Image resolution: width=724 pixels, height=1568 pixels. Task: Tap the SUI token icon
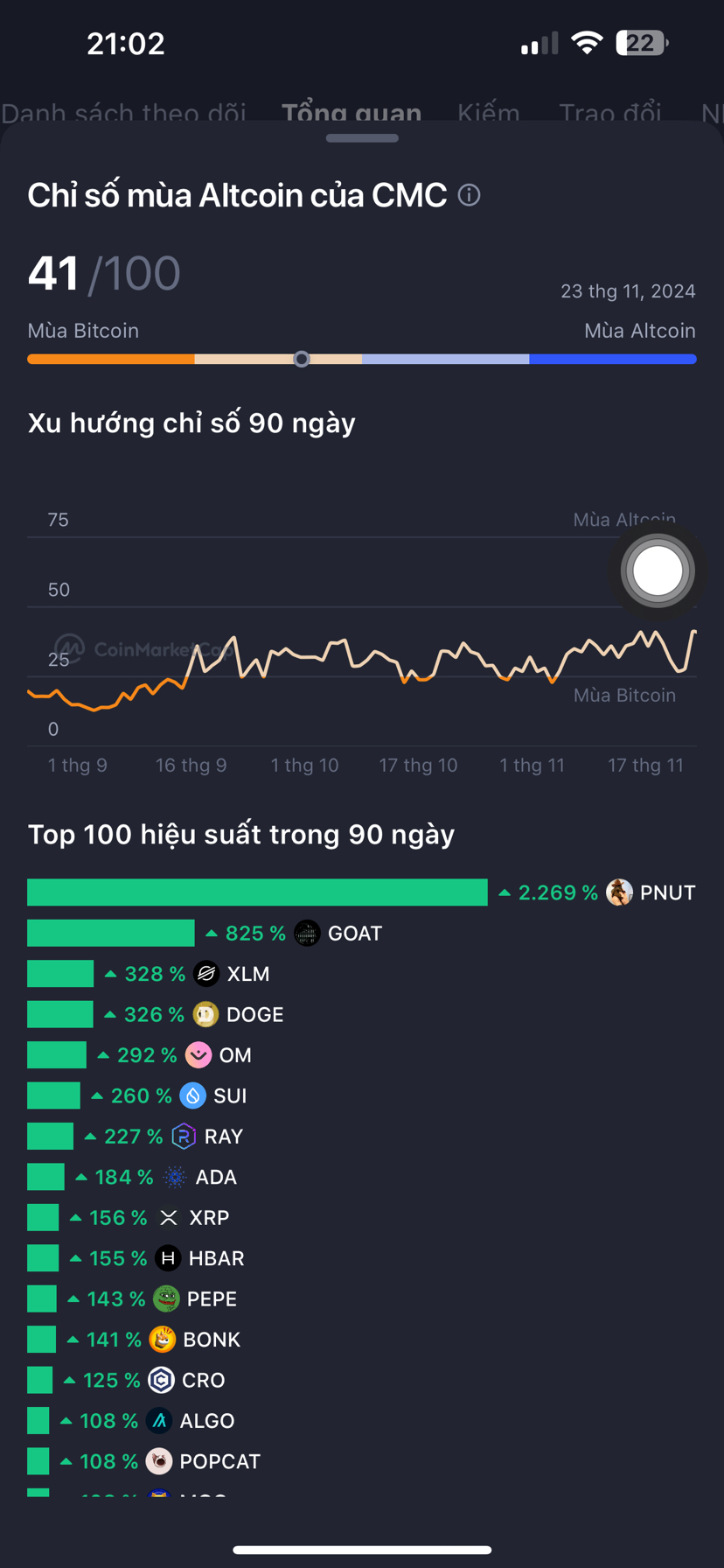[192, 1095]
